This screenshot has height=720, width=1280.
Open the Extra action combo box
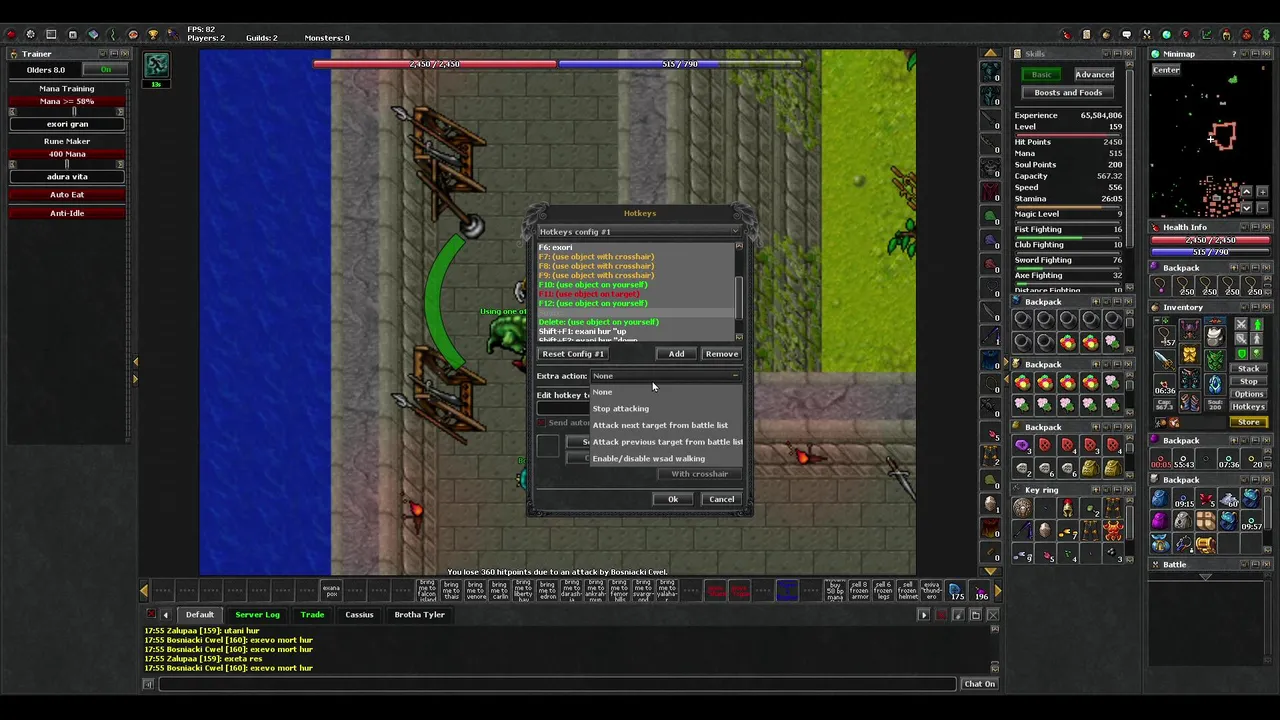click(x=666, y=376)
